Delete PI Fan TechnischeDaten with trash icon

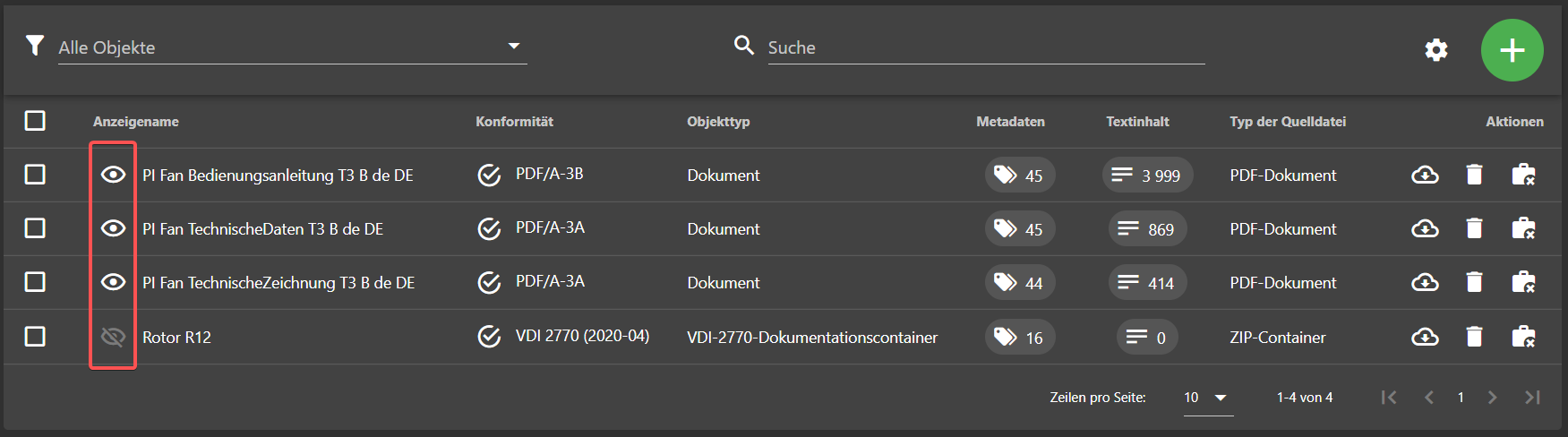point(1474,229)
